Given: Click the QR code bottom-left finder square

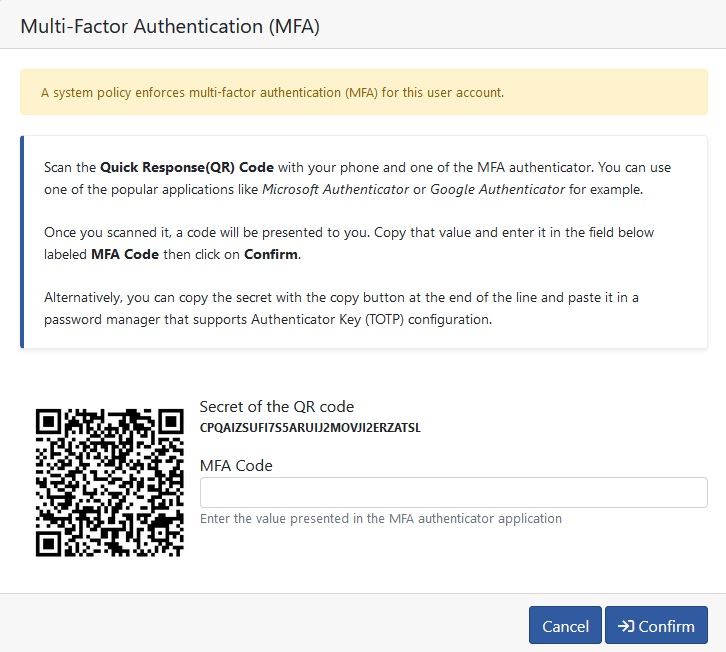Looking at the screenshot, I should (x=49, y=544).
